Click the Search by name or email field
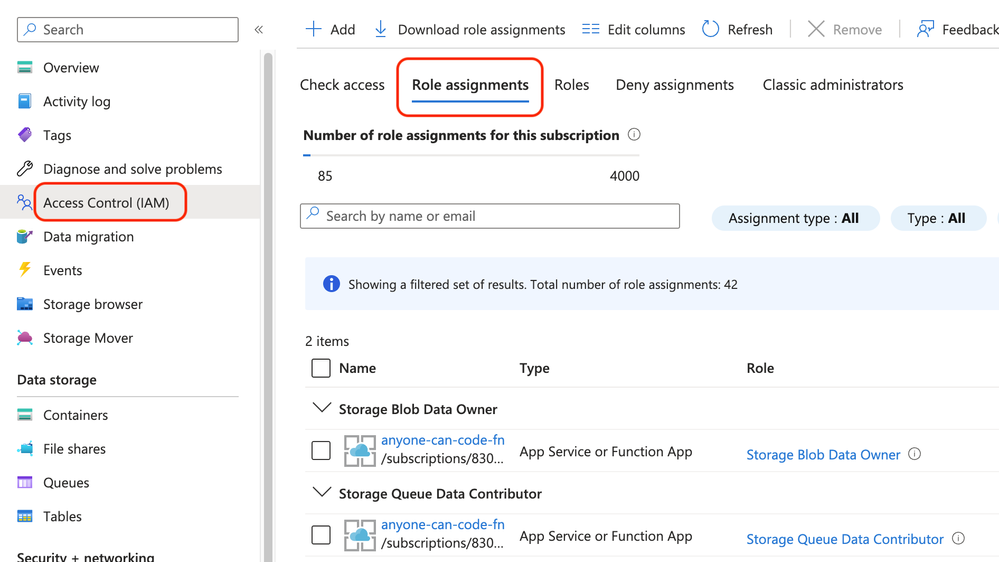Image resolution: width=999 pixels, height=562 pixels. click(490, 216)
